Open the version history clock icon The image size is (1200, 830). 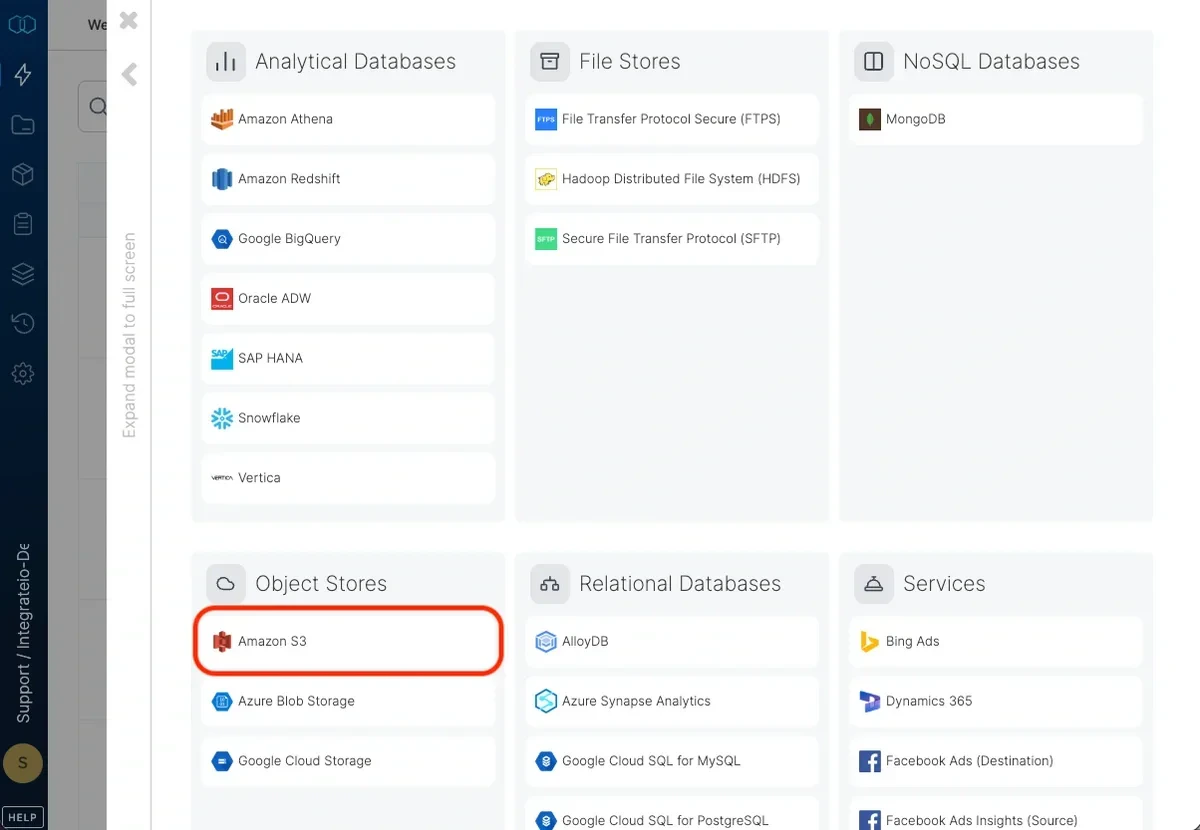[x=22, y=323]
